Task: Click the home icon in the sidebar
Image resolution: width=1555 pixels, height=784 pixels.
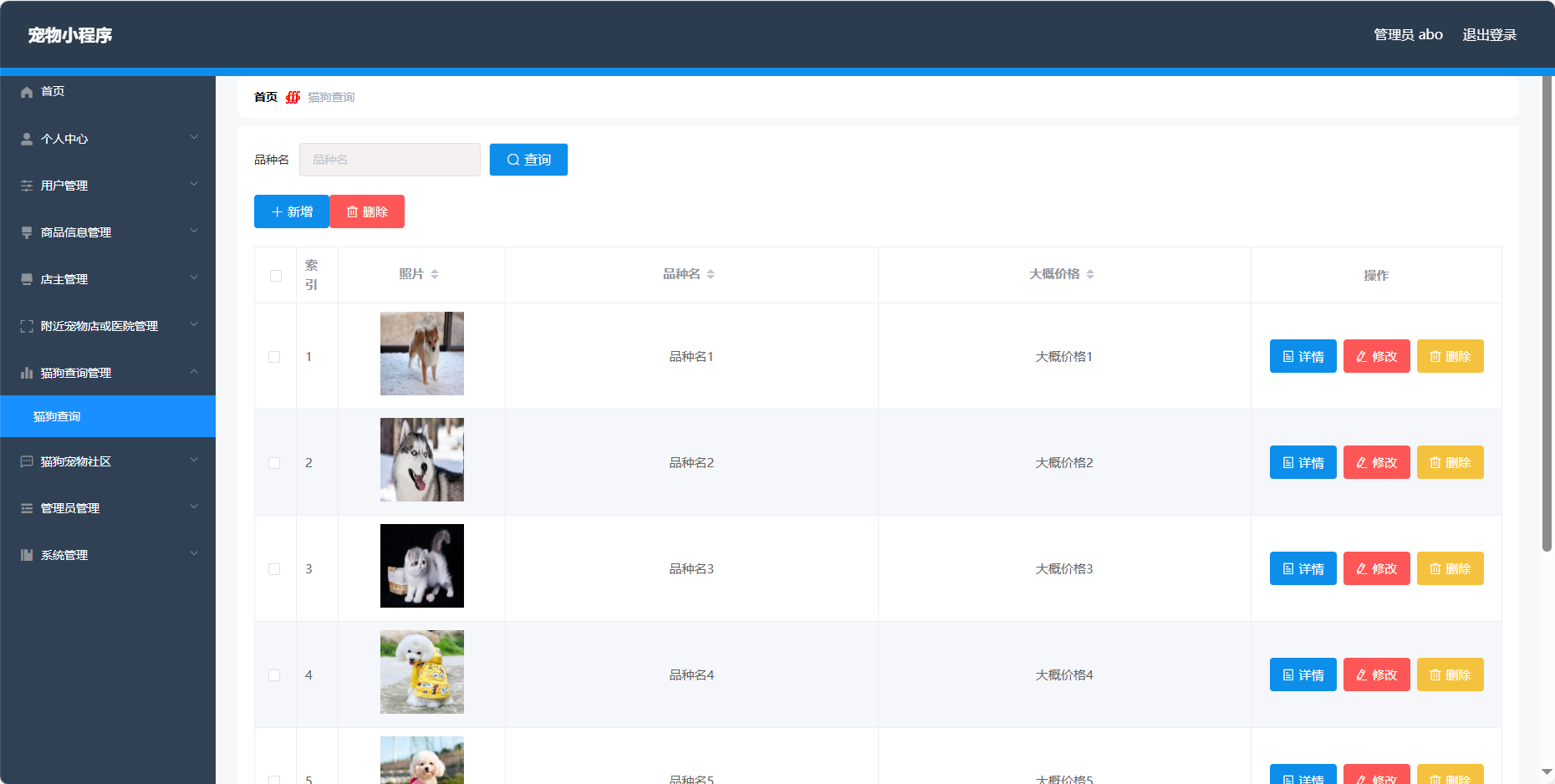Action: pos(27,92)
